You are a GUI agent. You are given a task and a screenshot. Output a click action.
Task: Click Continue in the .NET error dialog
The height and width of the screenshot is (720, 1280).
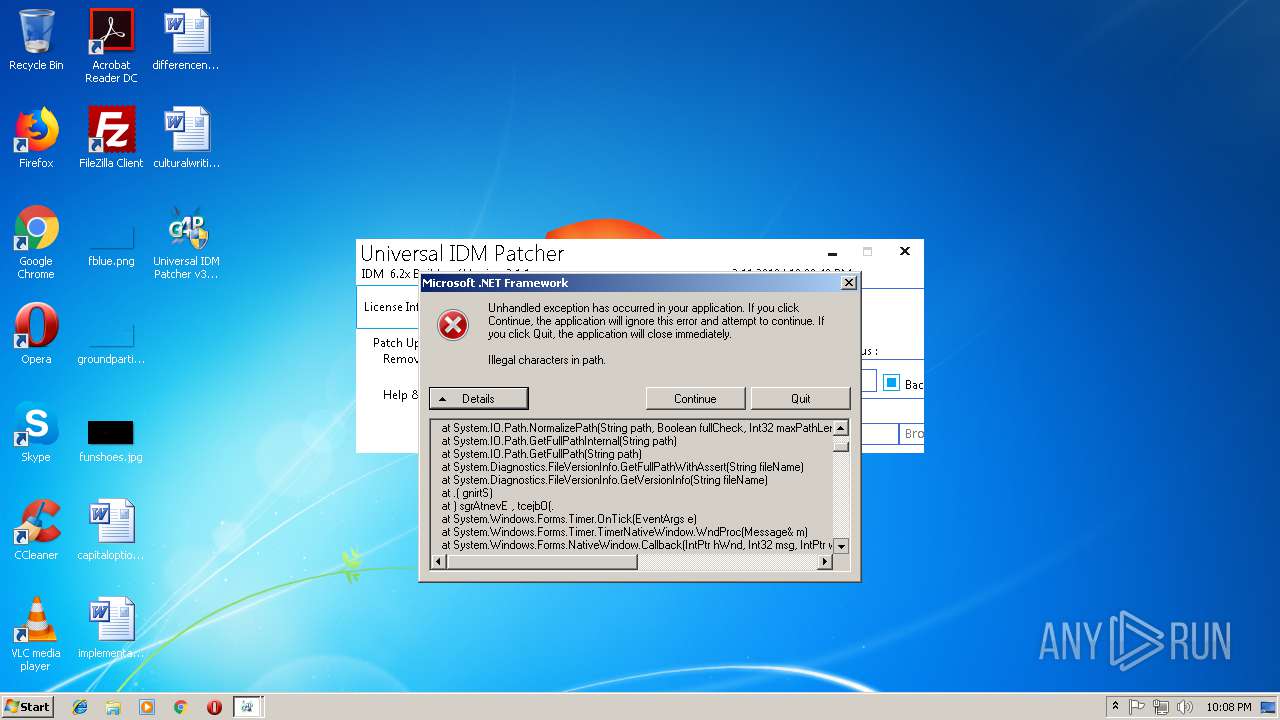point(695,398)
